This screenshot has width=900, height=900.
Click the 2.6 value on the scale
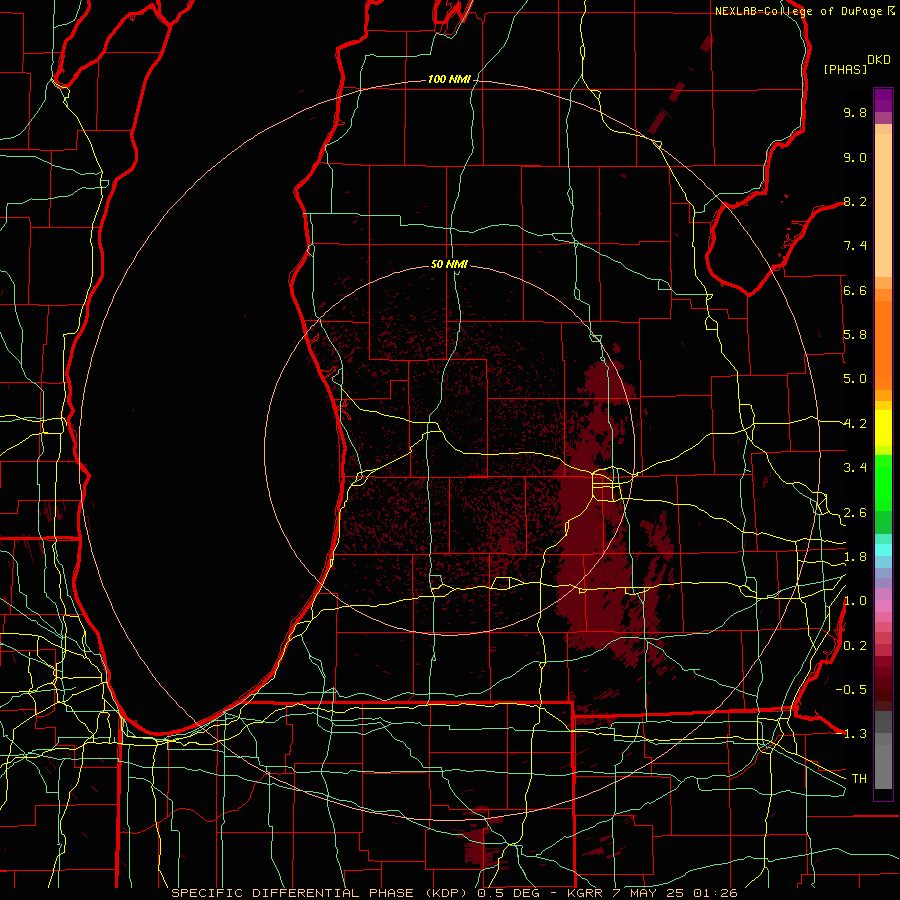(855, 513)
